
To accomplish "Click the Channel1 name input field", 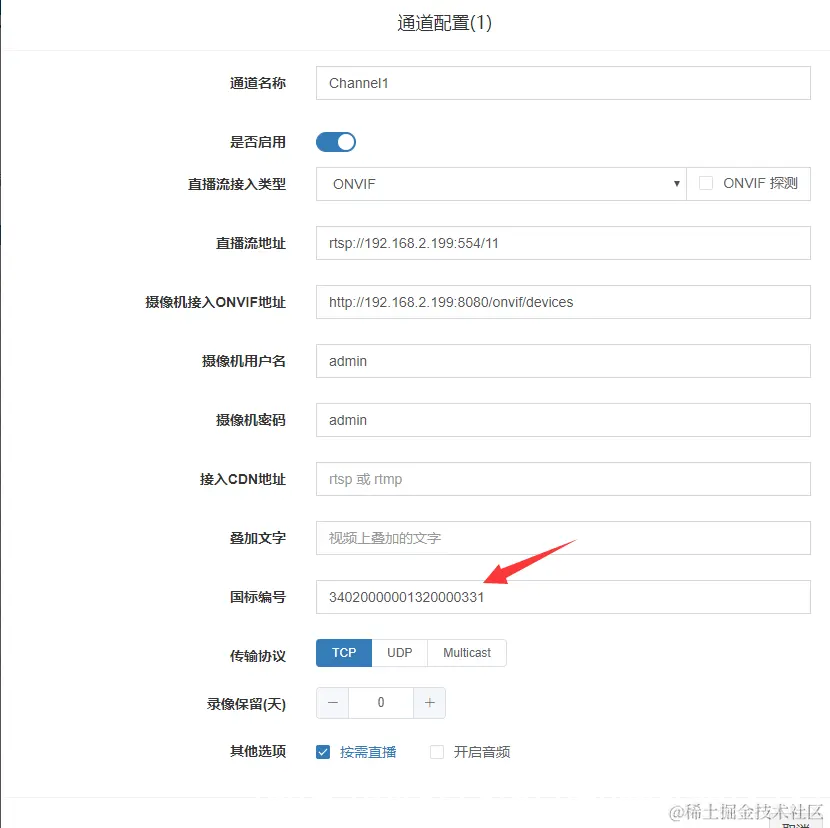I will [x=563, y=83].
